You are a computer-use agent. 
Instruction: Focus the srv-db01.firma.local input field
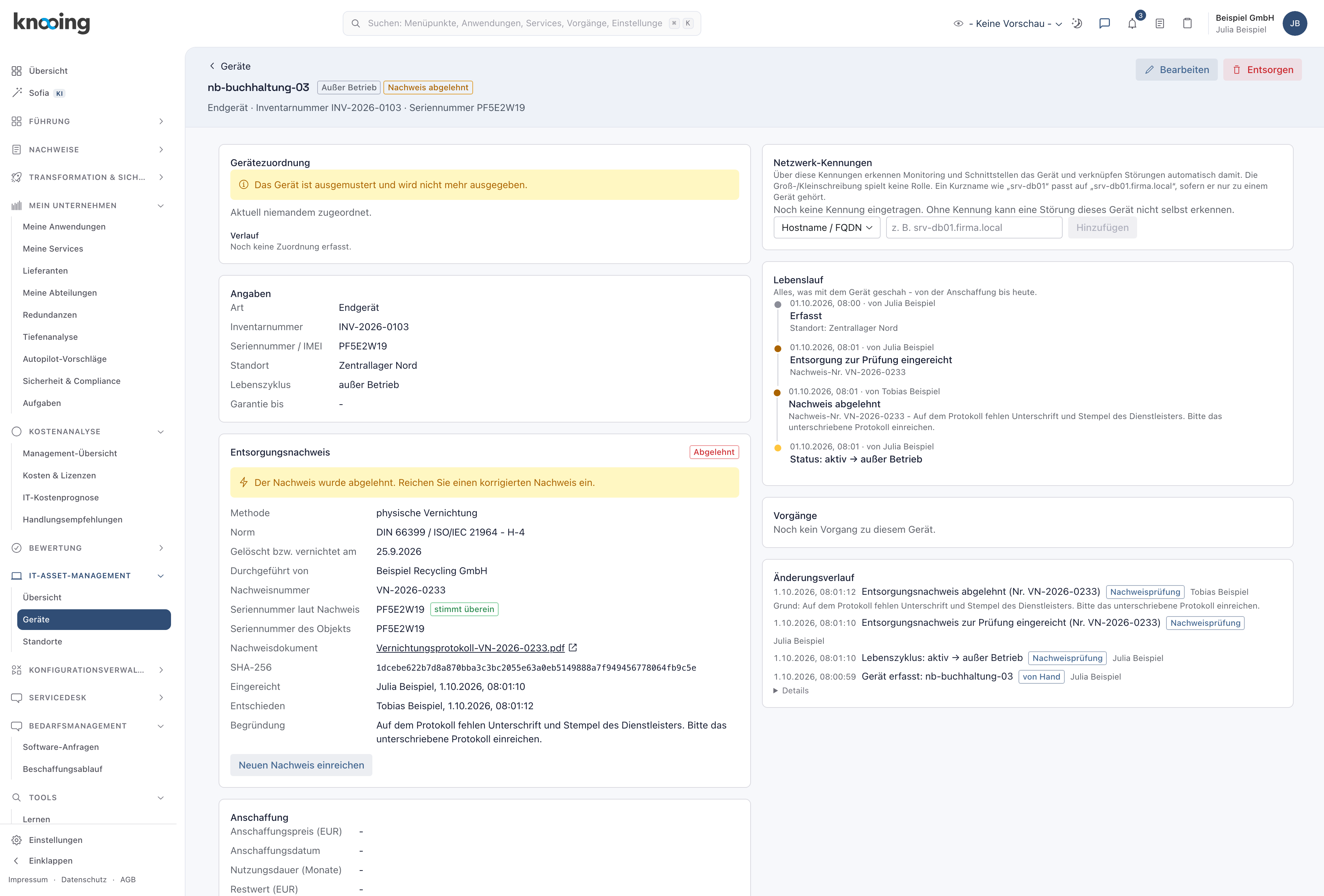[974, 228]
